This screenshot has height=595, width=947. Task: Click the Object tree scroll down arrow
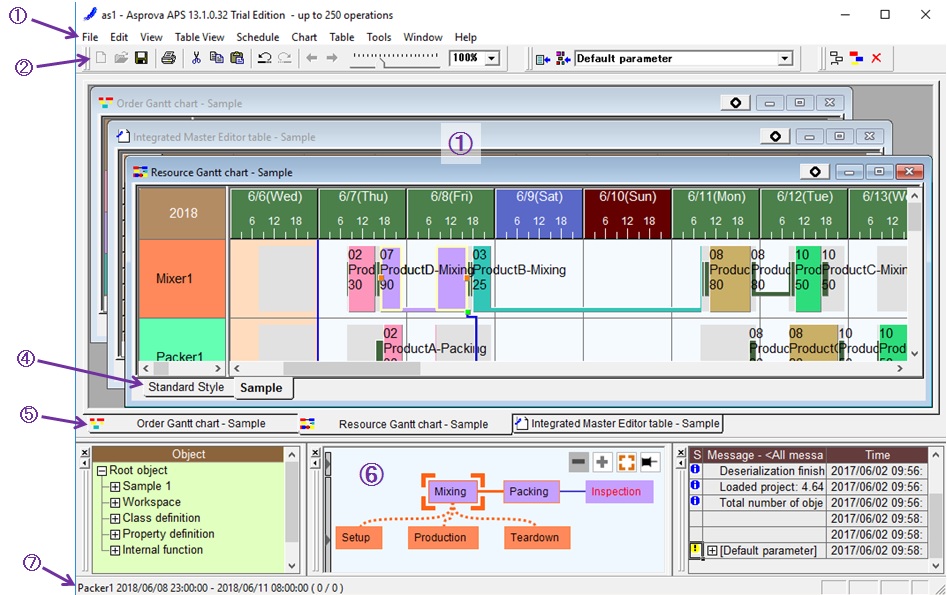click(292, 567)
